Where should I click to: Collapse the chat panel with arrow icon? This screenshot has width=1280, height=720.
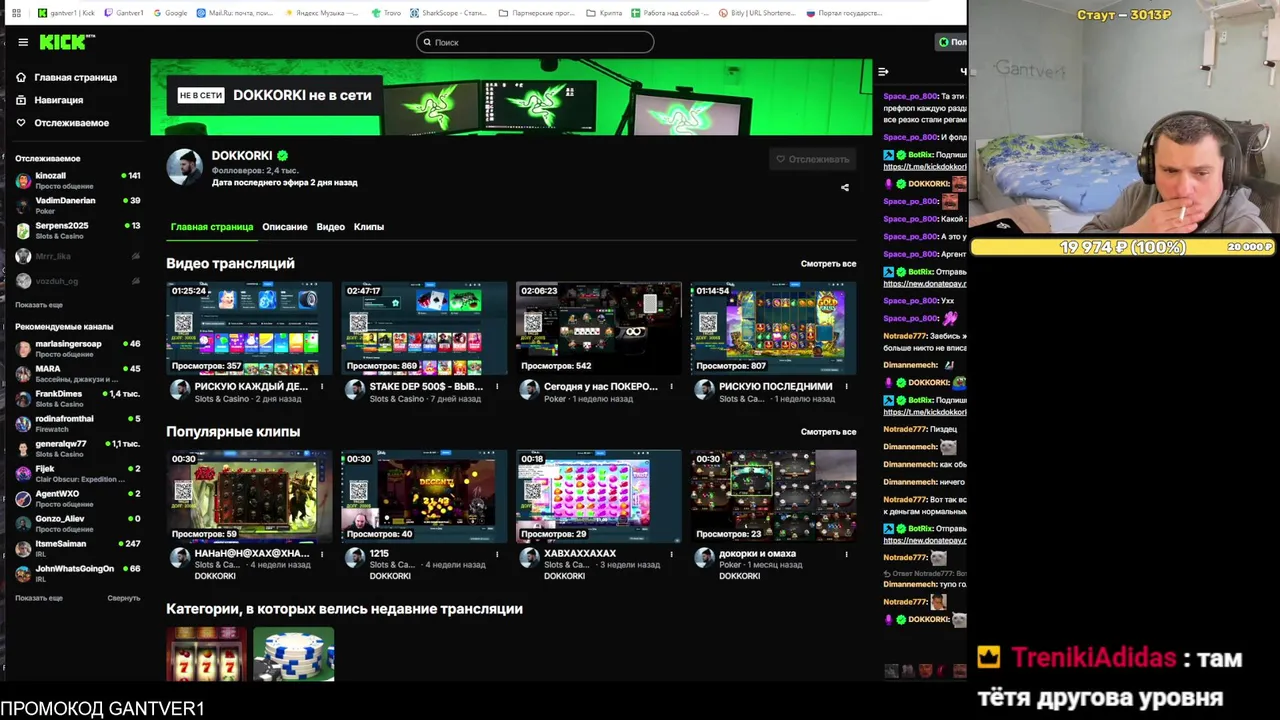click(x=883, y=72)
